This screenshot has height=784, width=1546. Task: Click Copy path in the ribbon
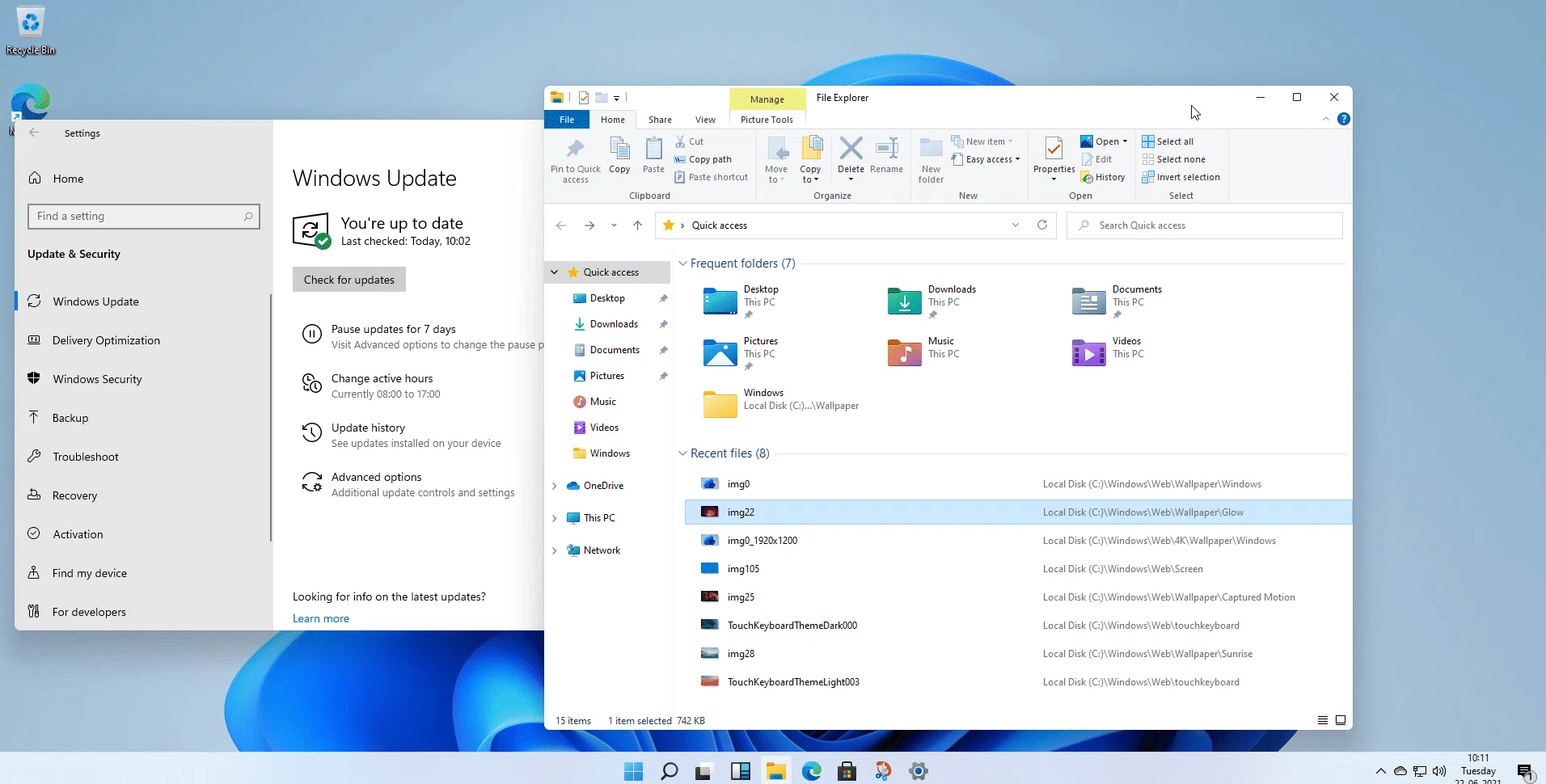703,159
